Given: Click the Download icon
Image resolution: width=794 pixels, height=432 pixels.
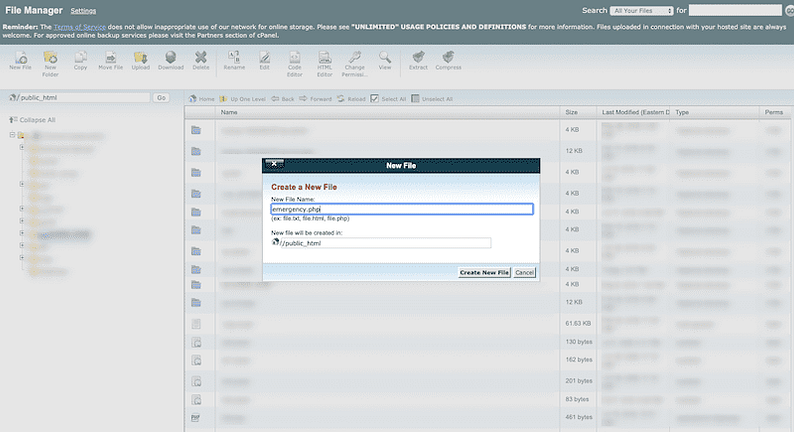Looking at the screenshot, I should (171, 60).
